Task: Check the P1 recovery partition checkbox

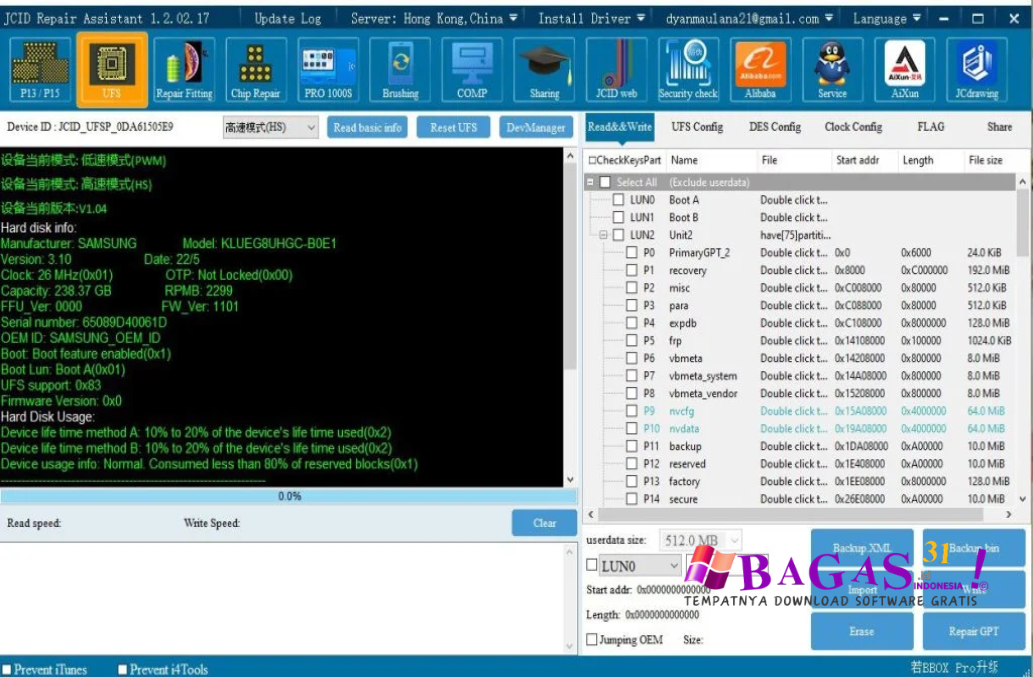Action: click(x=631, y=270)
